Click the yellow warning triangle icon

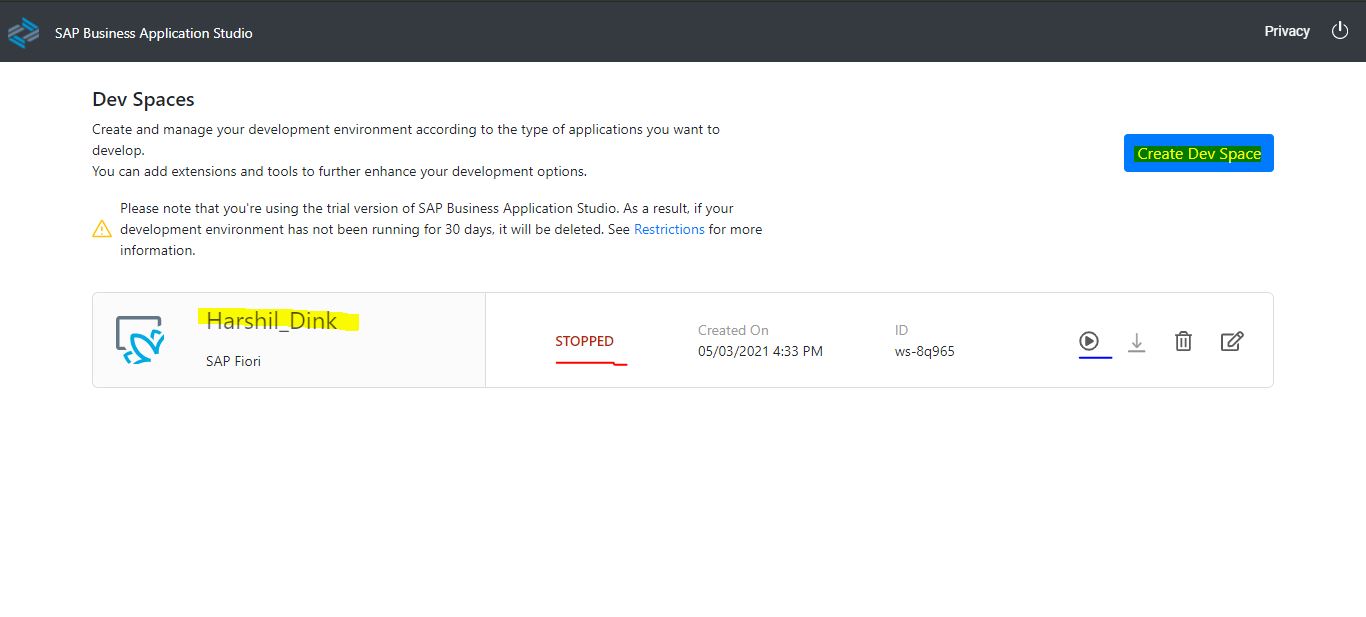(102, 229)
